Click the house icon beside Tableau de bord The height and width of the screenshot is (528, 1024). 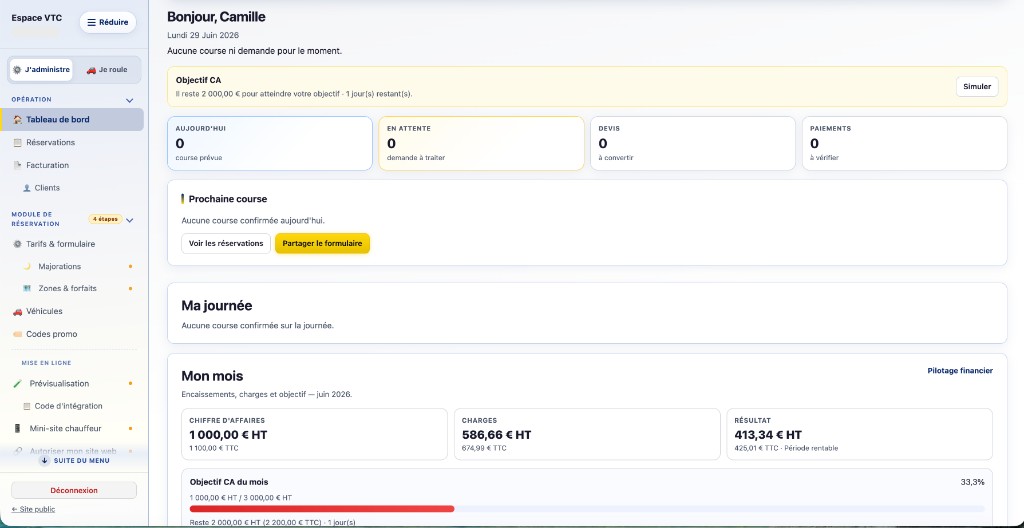pos(18,120)
